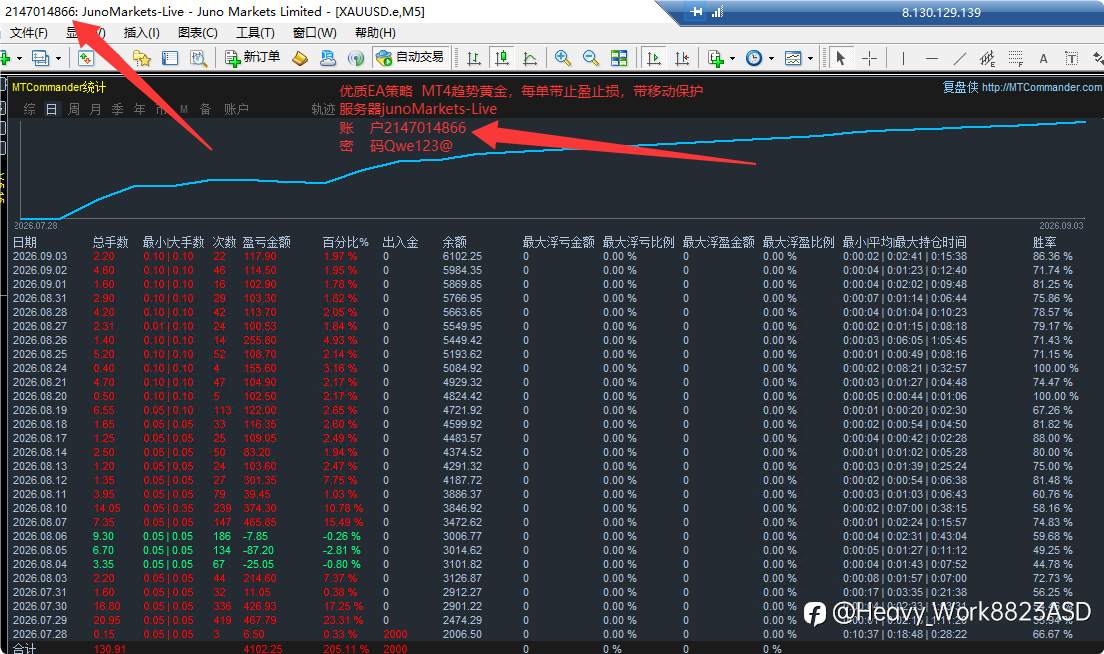Click the 胜率 column header
The height and width of the screenshot is (654, 1104).
pyautogui.click(x=1045, y=242)
